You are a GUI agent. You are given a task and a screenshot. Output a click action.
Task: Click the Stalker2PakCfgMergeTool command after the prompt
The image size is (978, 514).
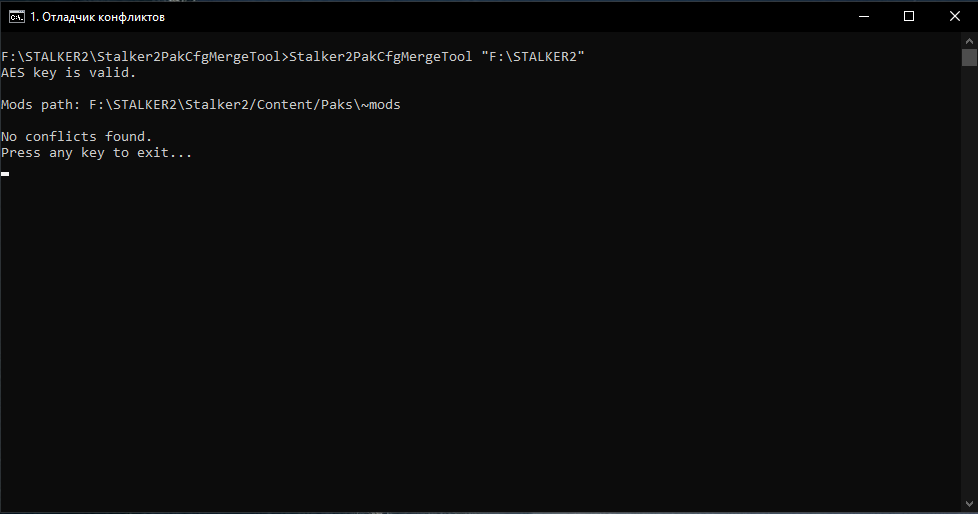pos(380,57)
